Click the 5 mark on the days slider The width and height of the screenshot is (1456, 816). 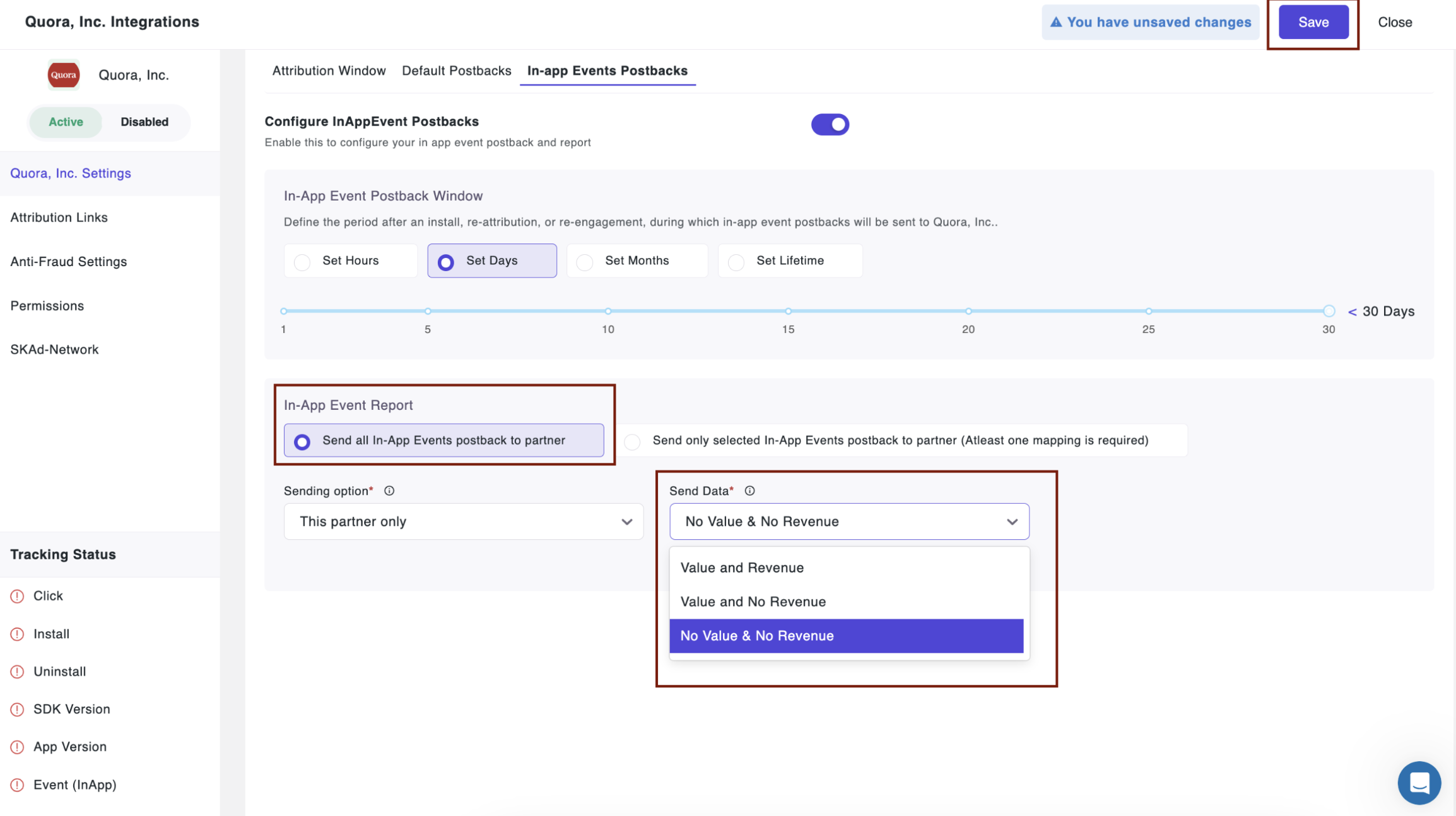428,311
